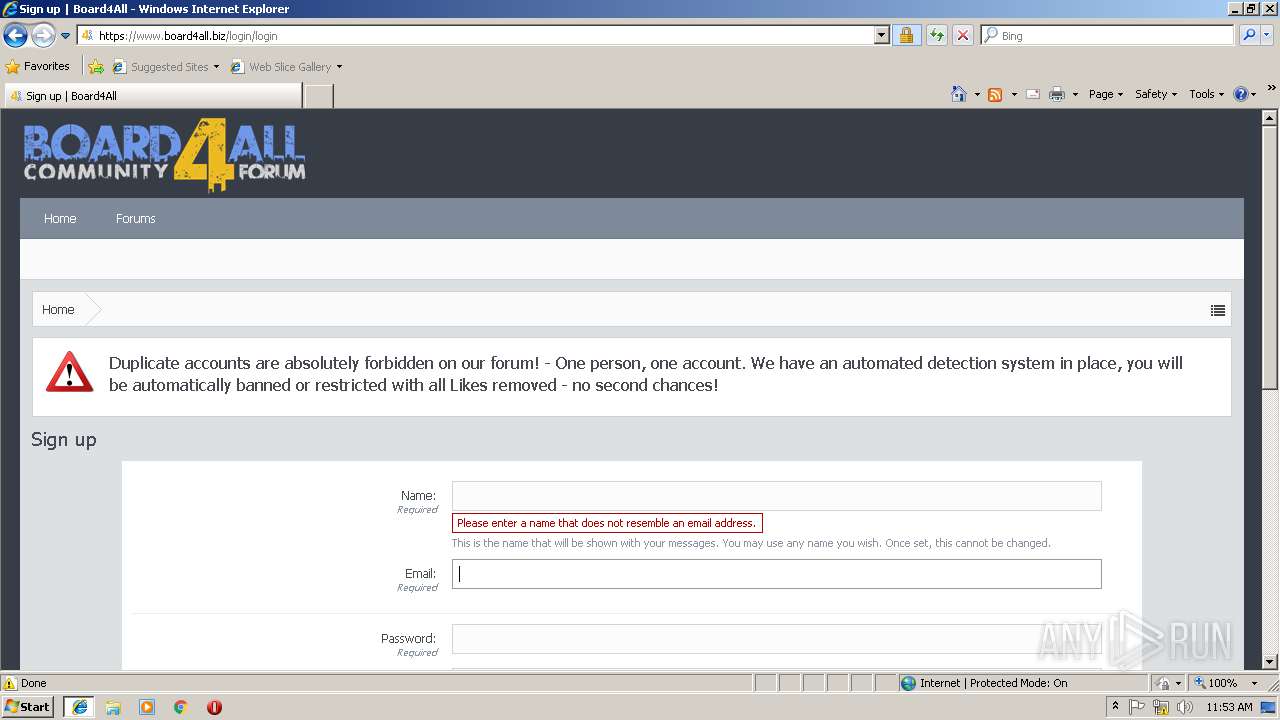Open the breadcrumb quick navigation list icon
This screenshot has width=1280, height=720.
coord(1217,310)
